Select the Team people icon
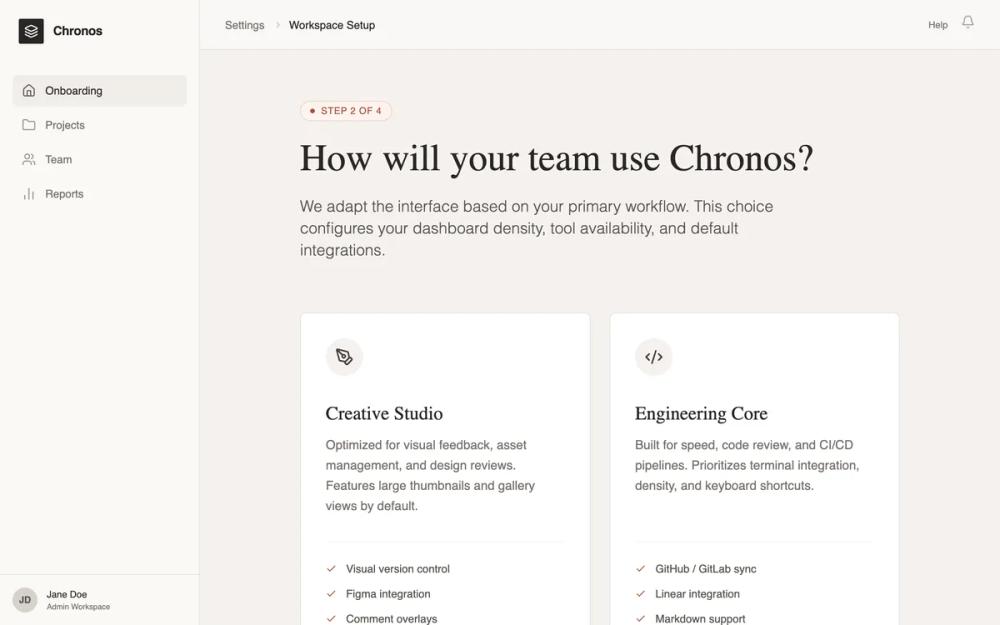The width and height of the screenshot is (1000, 625). 27,159
